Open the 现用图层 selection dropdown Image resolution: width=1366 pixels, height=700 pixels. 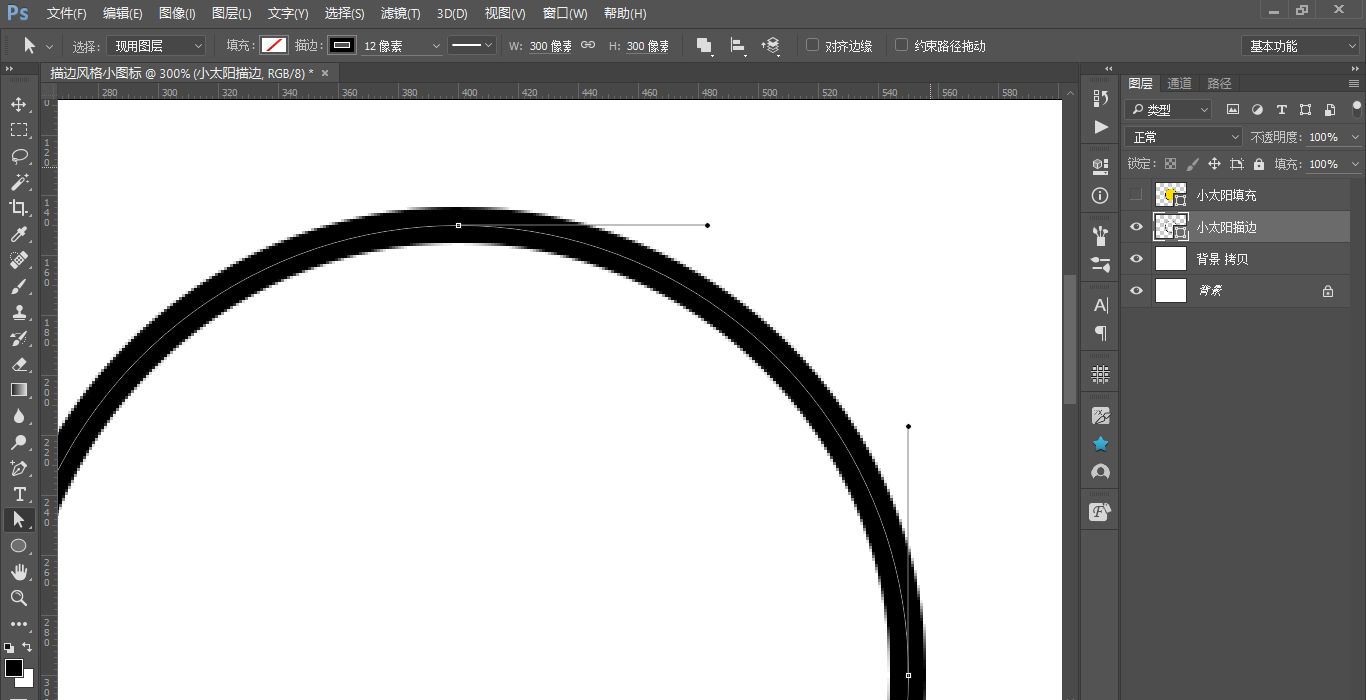pos(157,46)
